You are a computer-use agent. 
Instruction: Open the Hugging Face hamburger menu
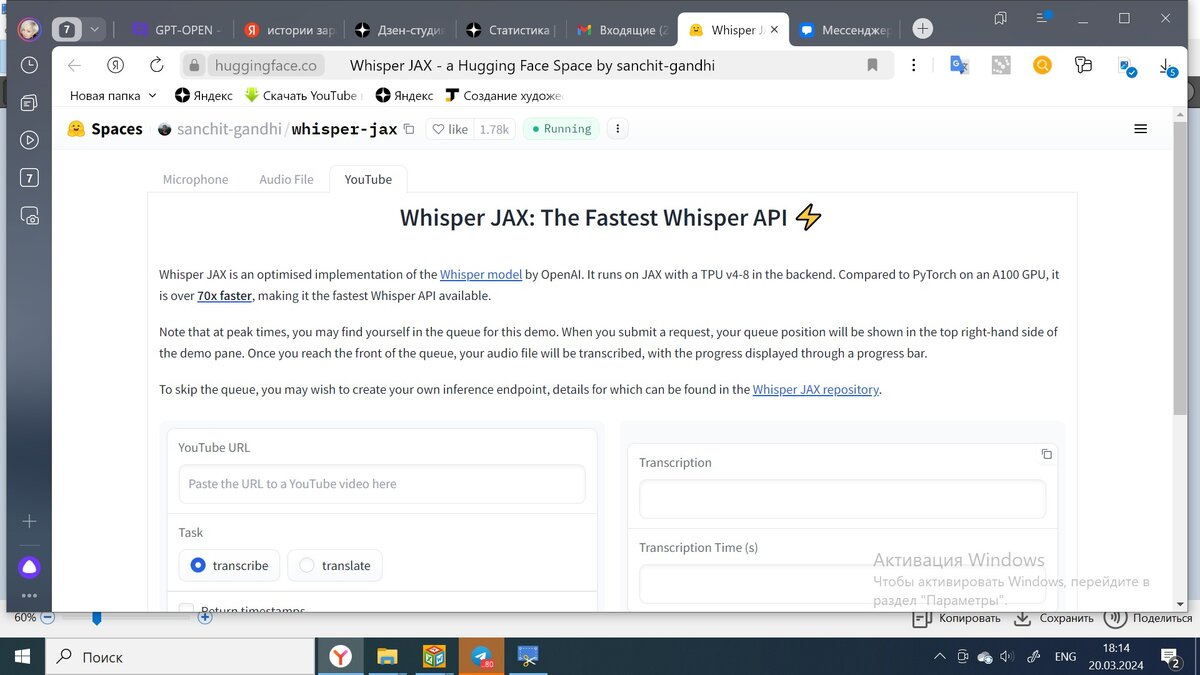point(1141,129)
